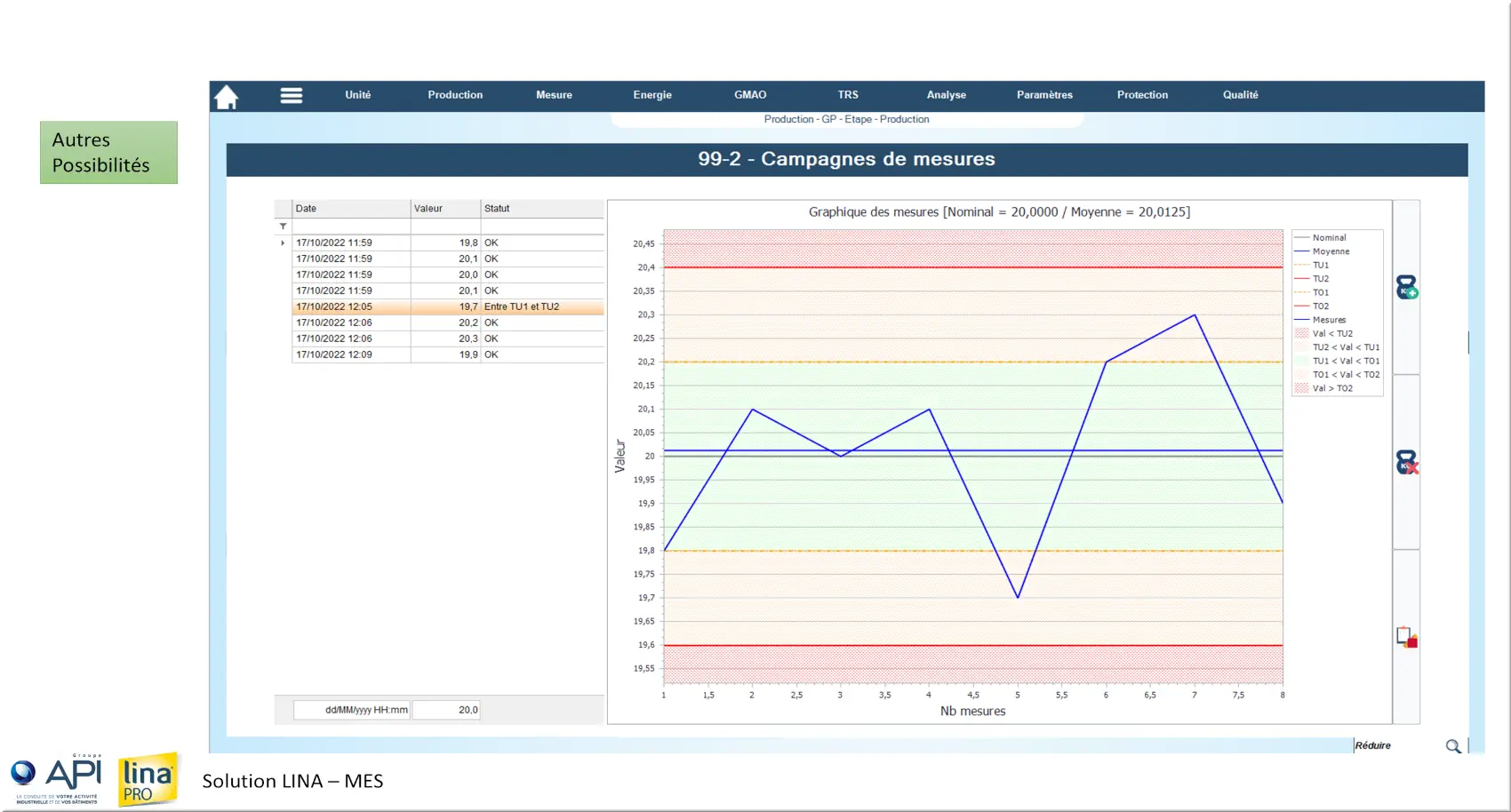Click the Date filter cell
This screenshot has height=812, width=1511.
click(x=351, y=227)
